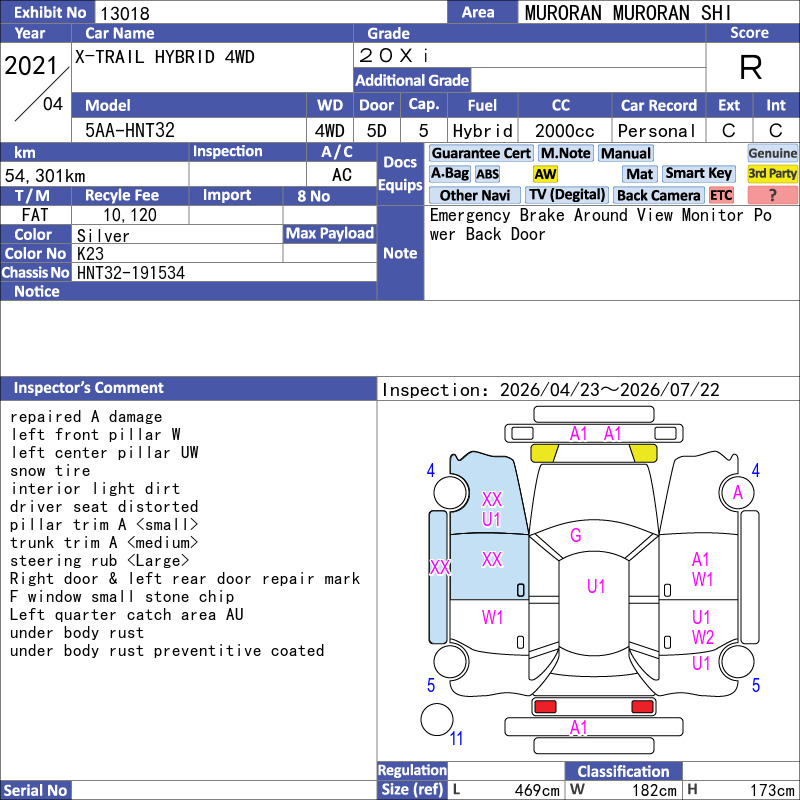Click the yellow AW equipment badge

[x=545, y=174]
